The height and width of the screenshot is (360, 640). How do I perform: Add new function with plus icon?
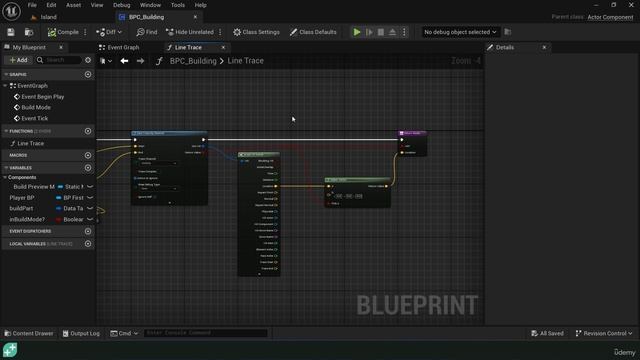pyautogui.click(x=88, y=131)
